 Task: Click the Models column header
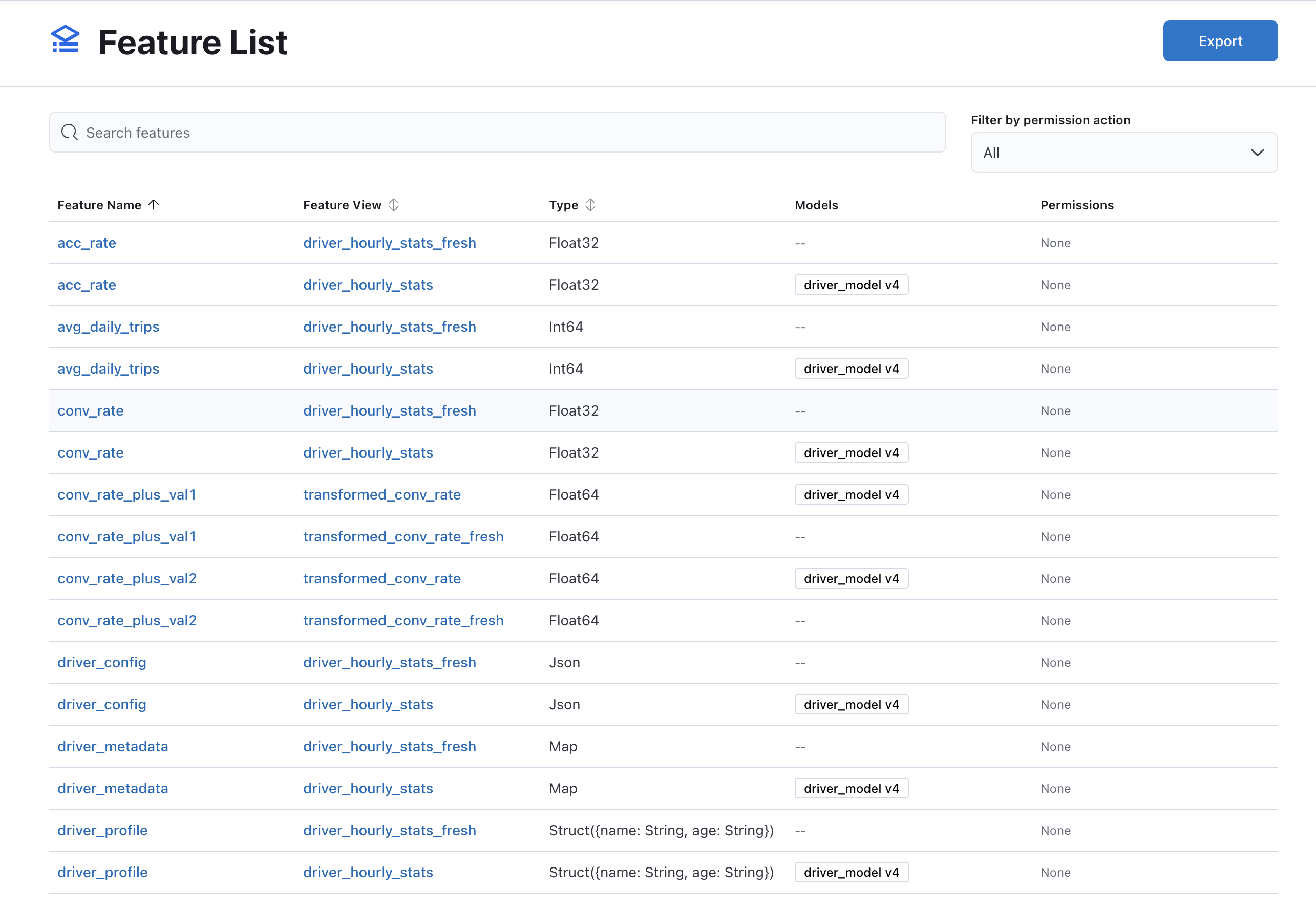pos(816,205)
